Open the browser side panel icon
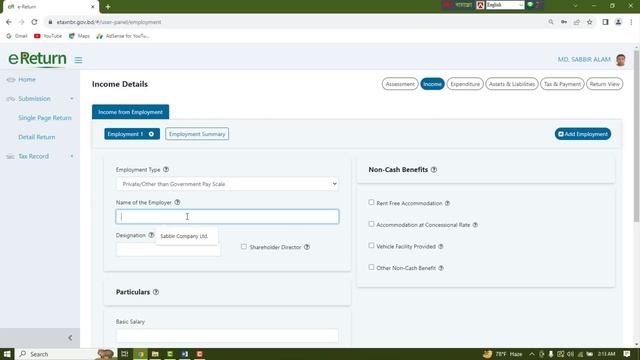 pyautogui.click(x=605, y=22)
